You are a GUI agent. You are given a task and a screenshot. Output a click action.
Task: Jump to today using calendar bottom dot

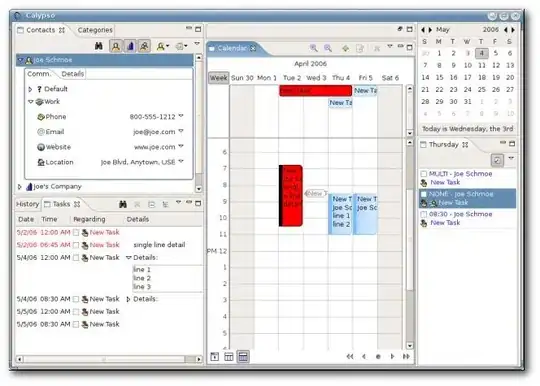click(378, 357)
